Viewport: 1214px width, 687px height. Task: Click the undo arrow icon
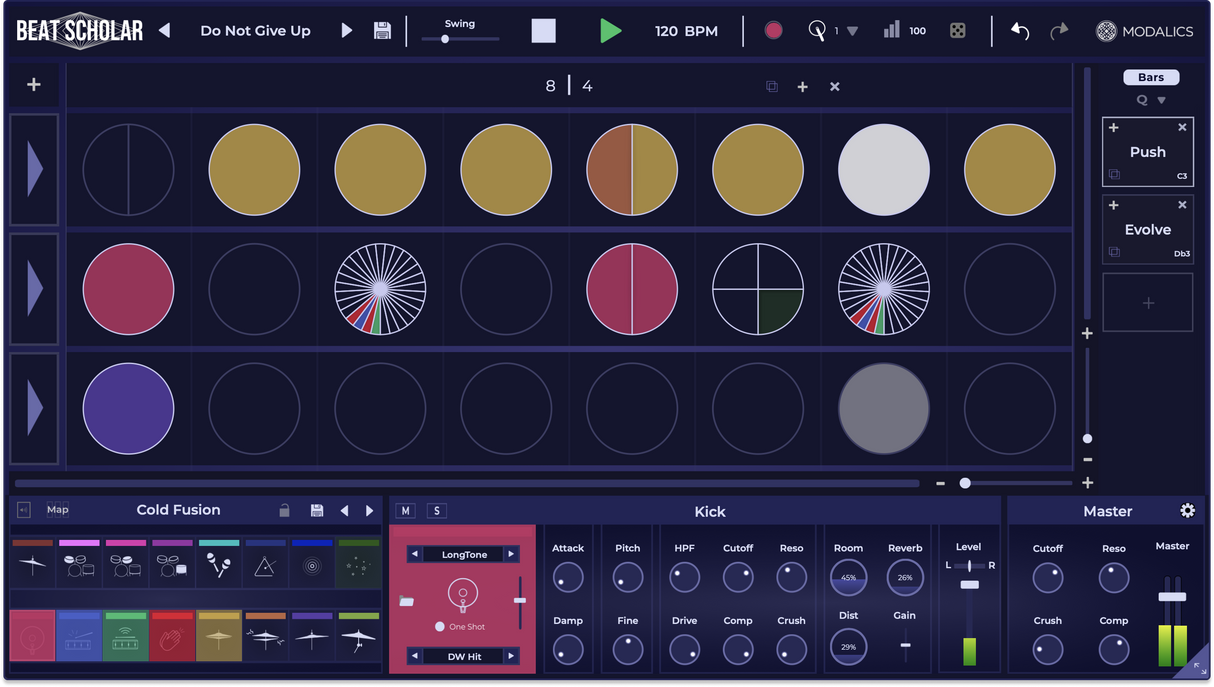(x=1020, y=31)
